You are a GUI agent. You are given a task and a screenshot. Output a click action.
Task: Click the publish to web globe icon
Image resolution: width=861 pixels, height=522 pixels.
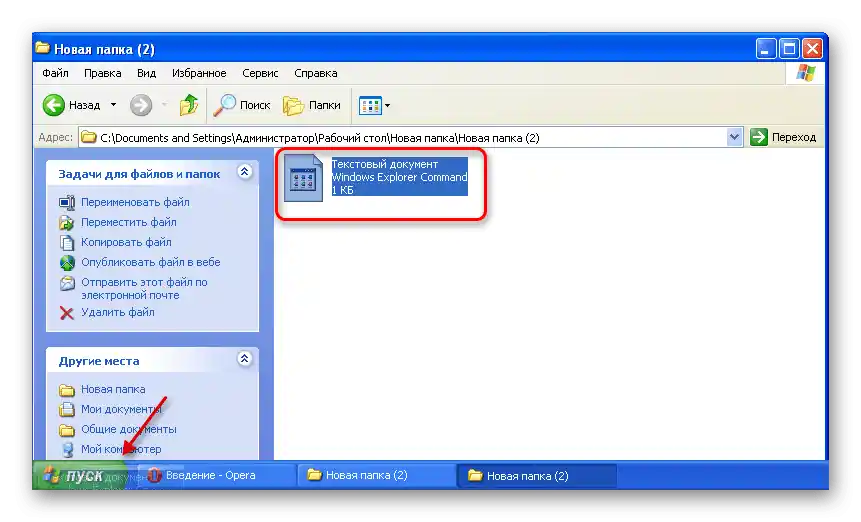point(67,262)
